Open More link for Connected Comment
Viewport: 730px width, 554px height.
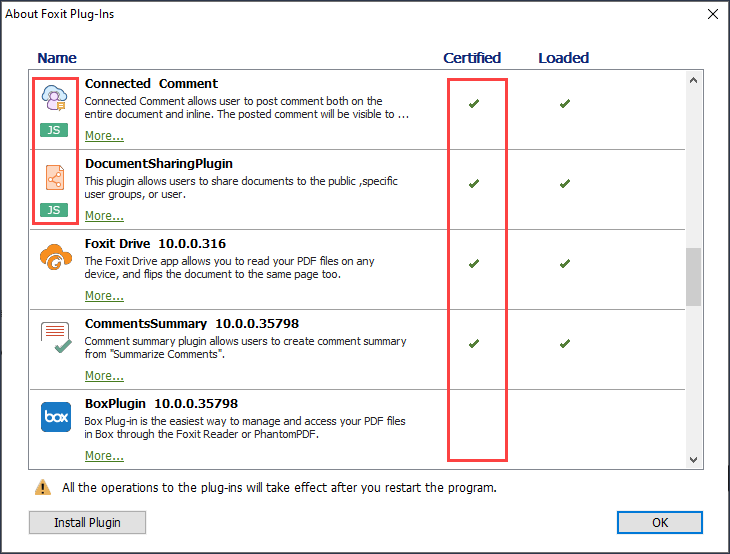tap(104, 135)
